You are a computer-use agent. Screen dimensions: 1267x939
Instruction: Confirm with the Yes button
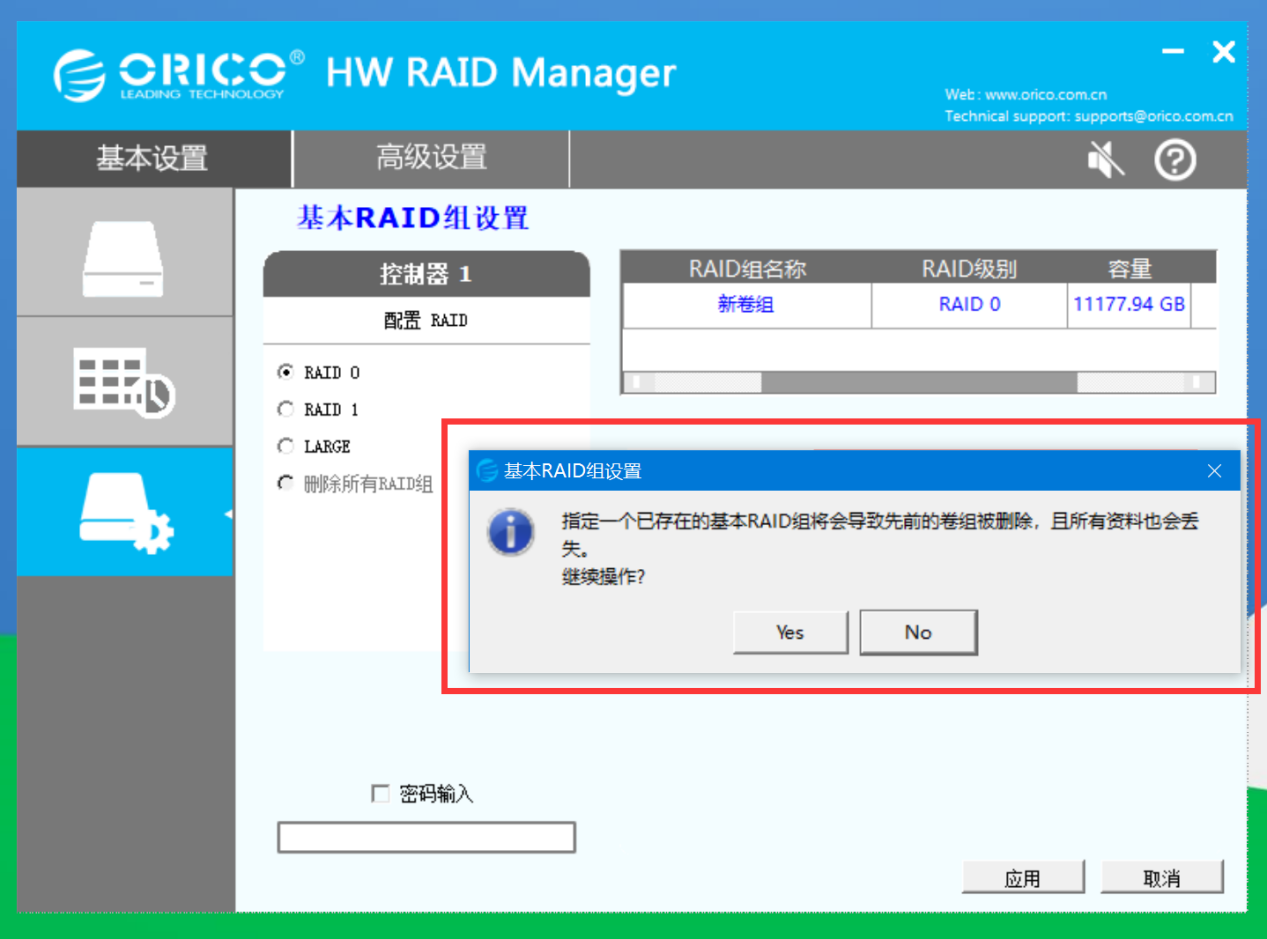(790, 632)
